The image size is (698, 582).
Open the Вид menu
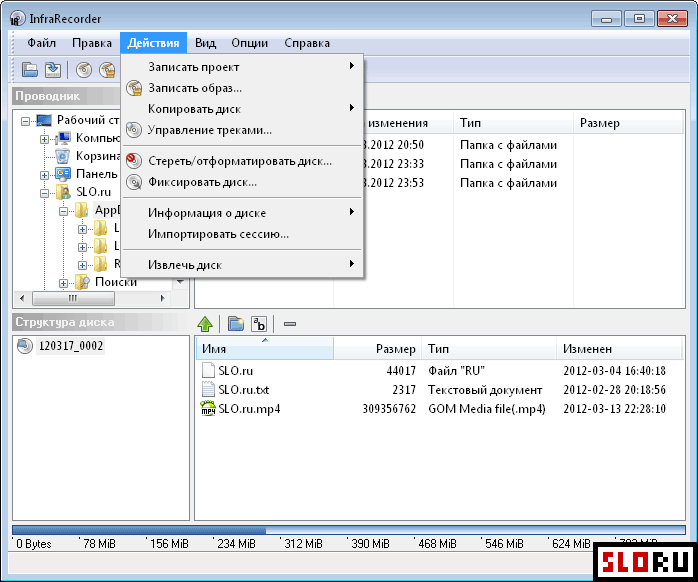[205, 43]
